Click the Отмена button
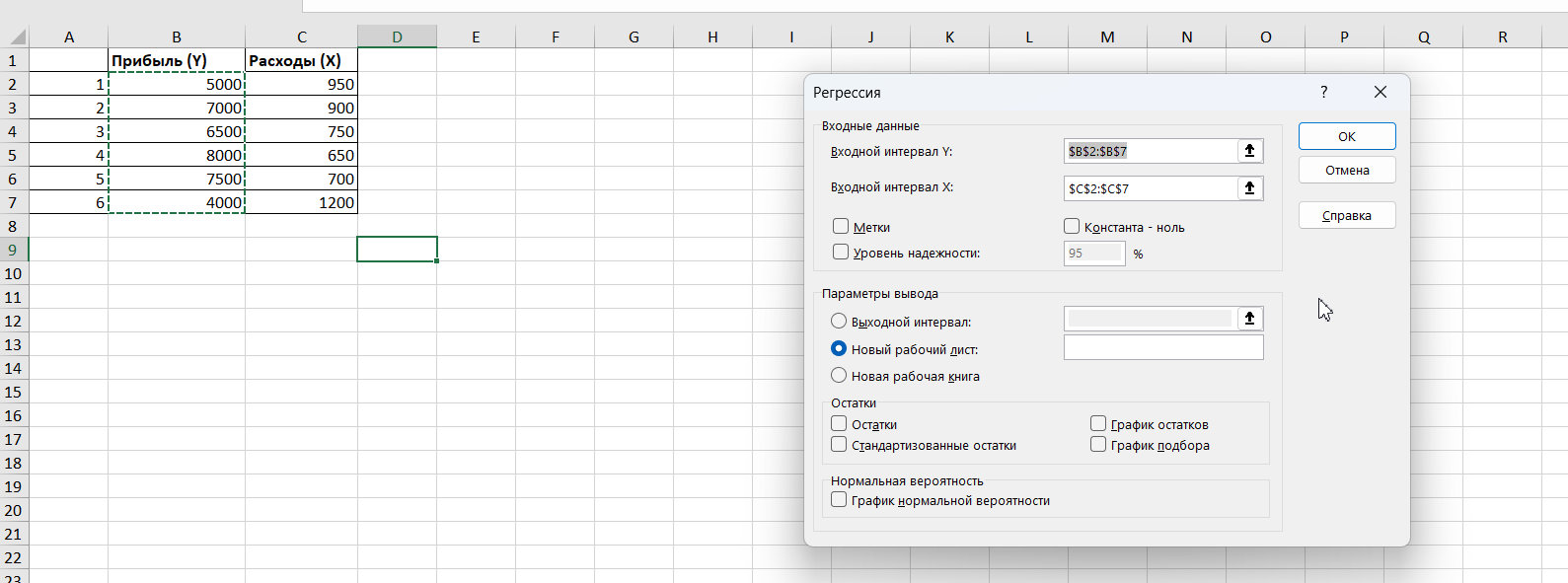 pos(1346,170)
